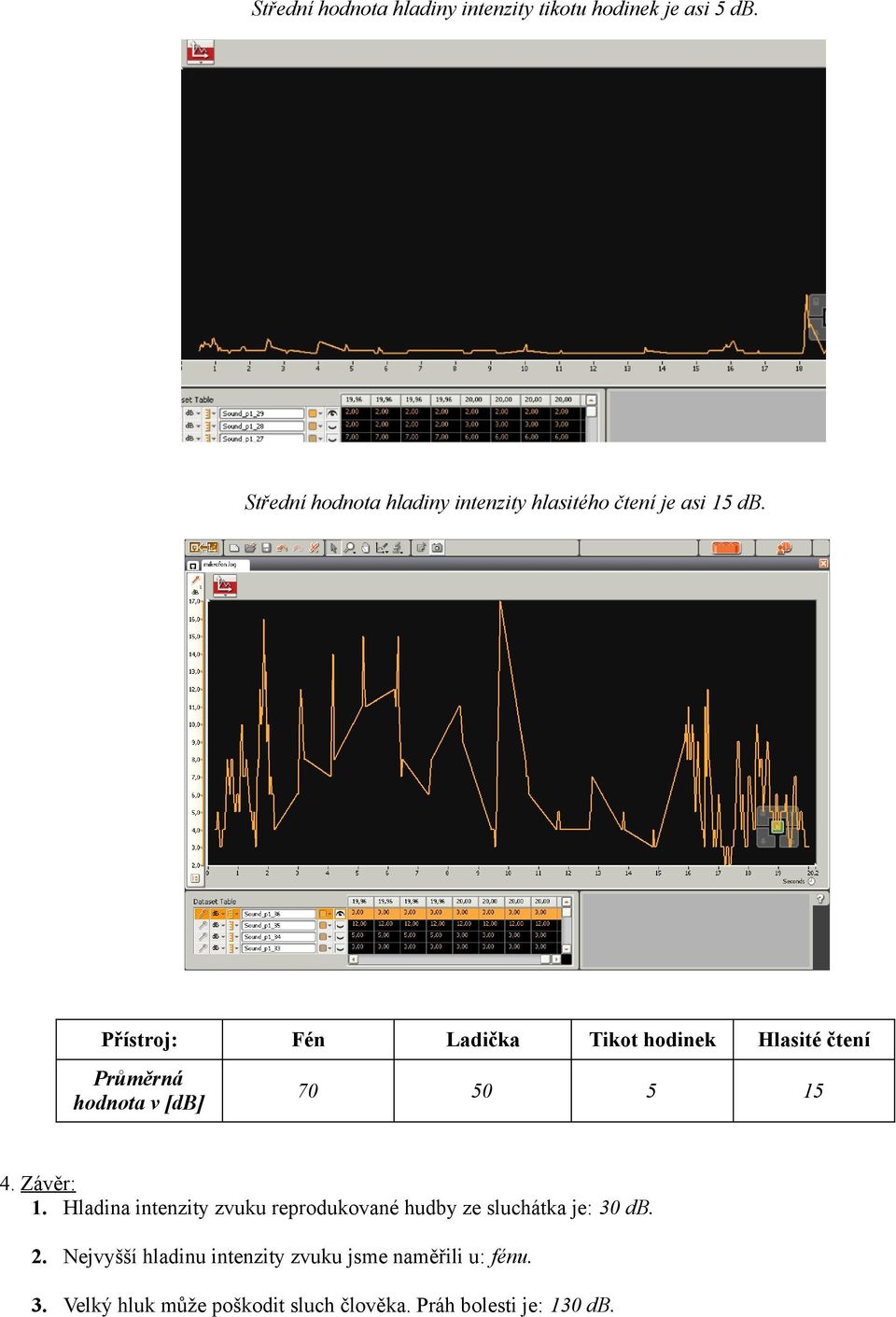The image size is (896, 1317).
Task: Click the probe icon in the Sound_p1_33 row
Action: 202,947
